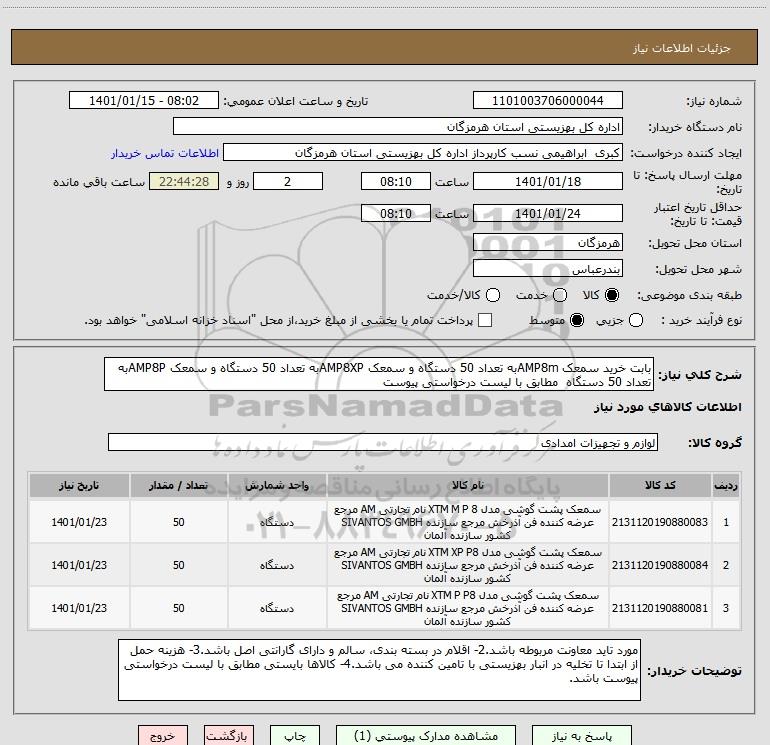
Task: Click the XTM XP P8 product name cell
Action: (468, 565)
